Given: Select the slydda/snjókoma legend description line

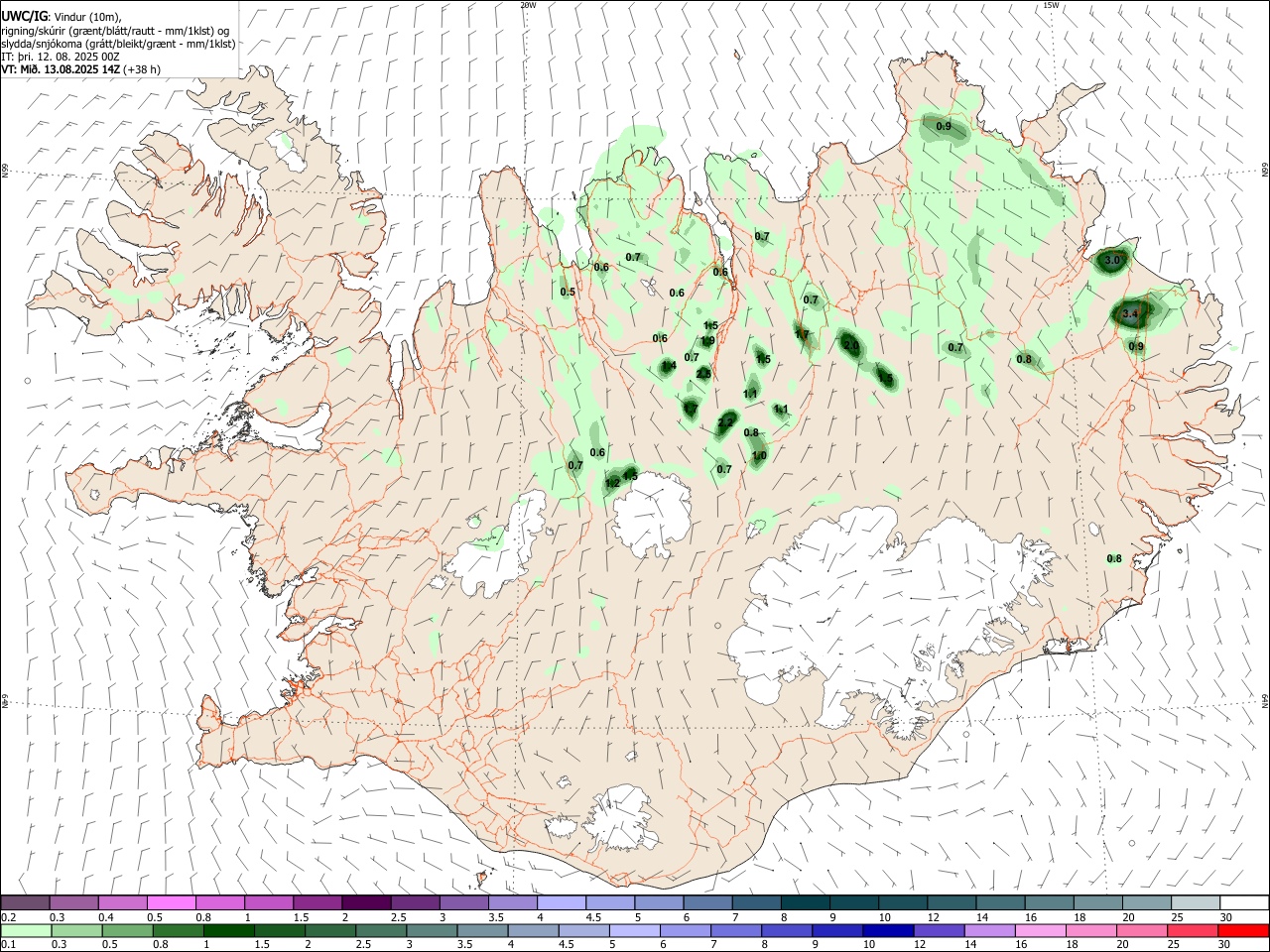Looking at the screenshot, I should pos(118,44).
